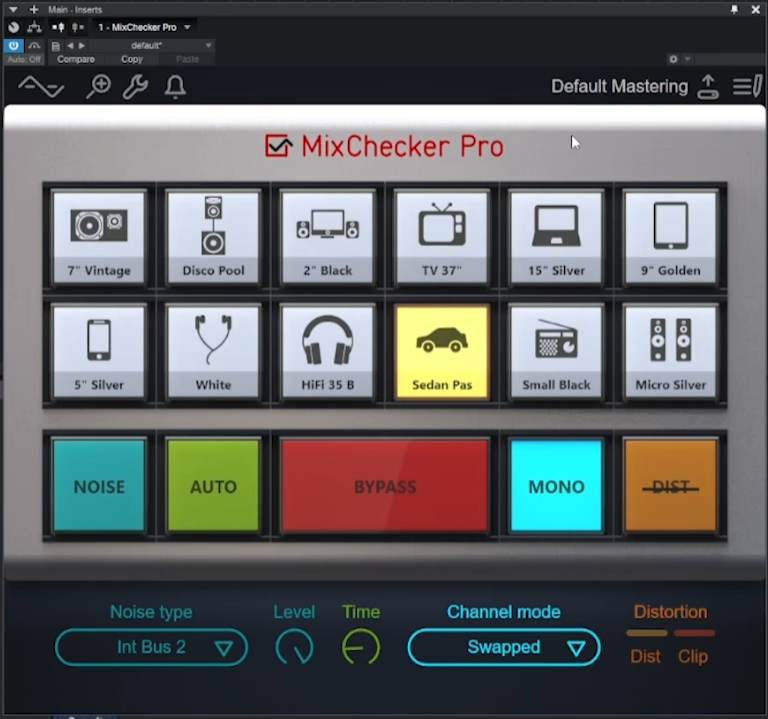
Task: Choose the 5" Silver phone simulation
Action: tap(99, 352)
